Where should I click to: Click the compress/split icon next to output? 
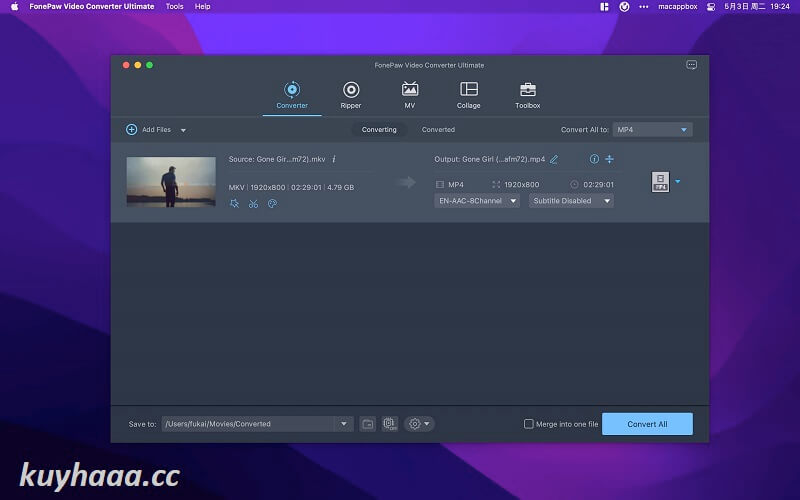[x=609, y=159]
